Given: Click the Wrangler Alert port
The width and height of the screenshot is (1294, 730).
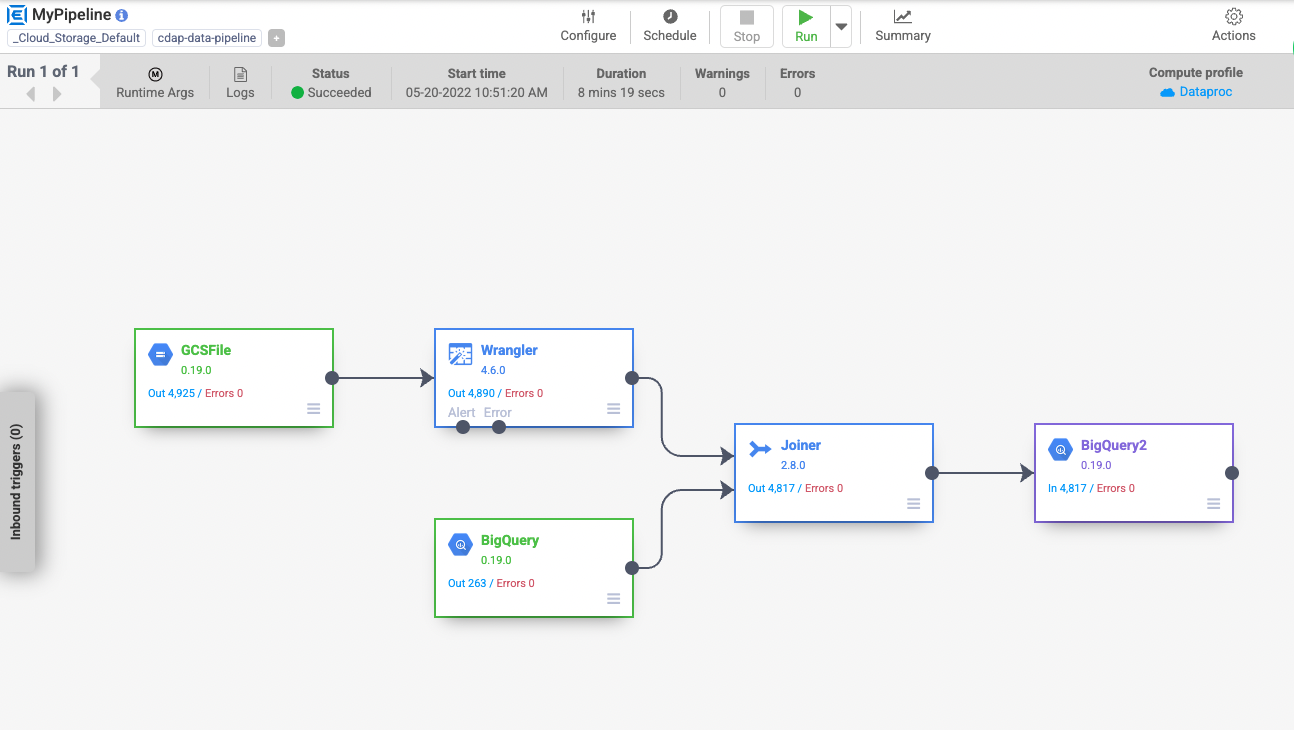Looking at the screenshot, I should pyautogui.click(x=463, y=427).
